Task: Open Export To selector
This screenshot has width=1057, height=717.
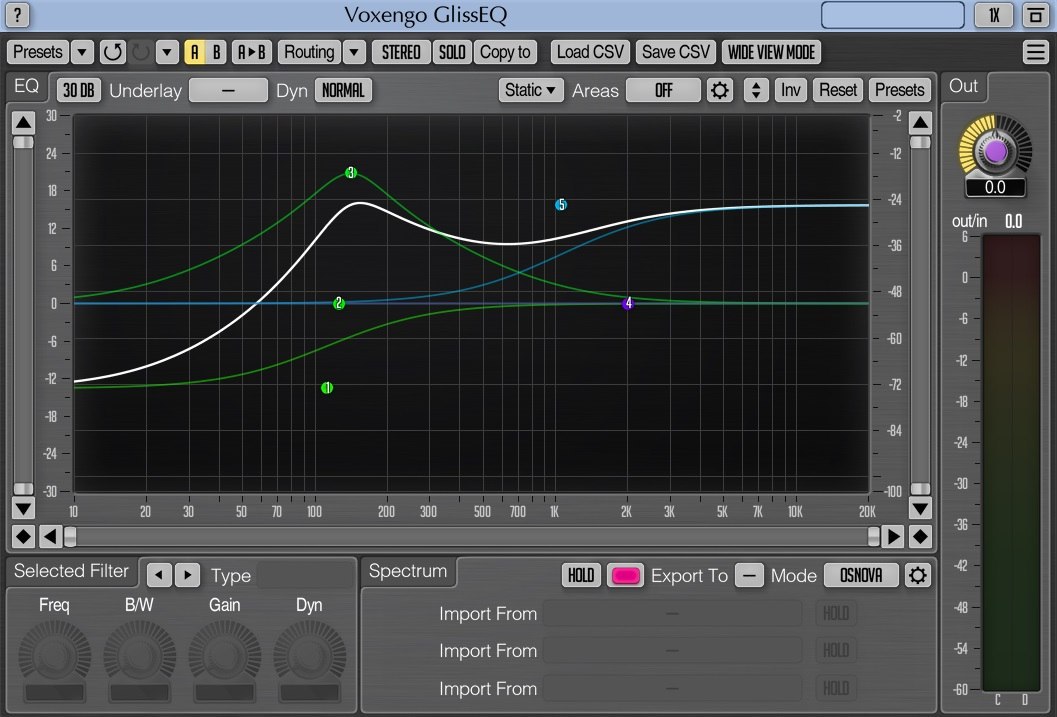Action: 749,575
